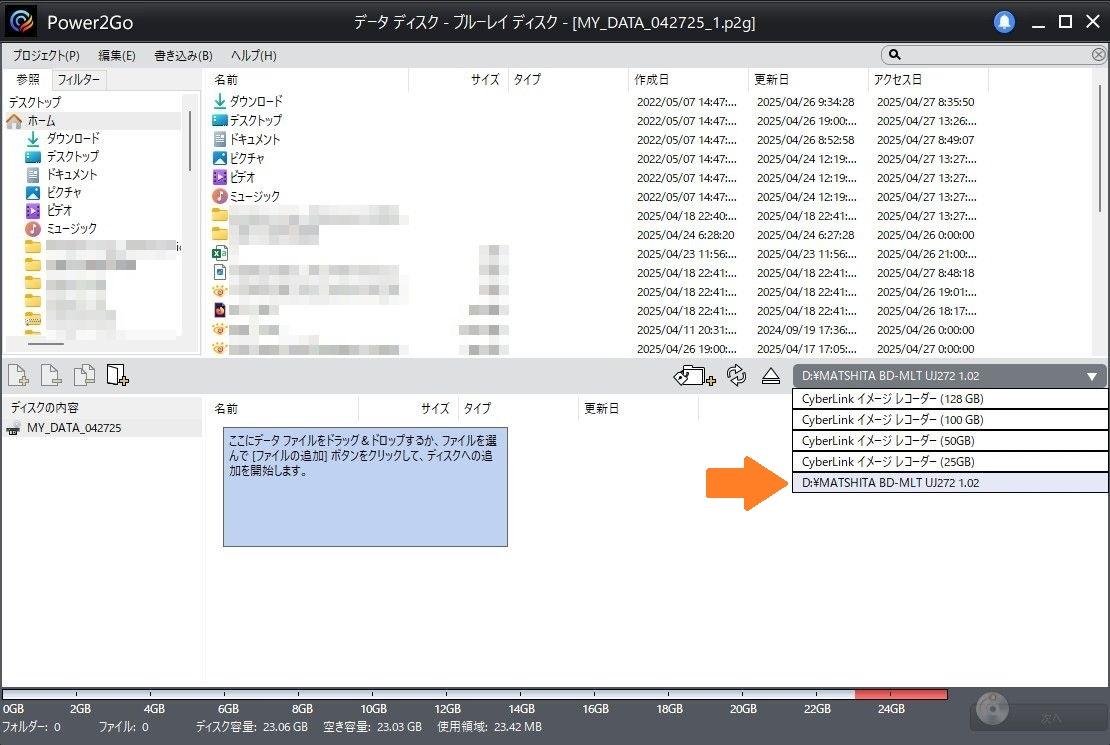
Task: Click the 2025/04/27 8:35:50 access cell
Action: pyautogui.click(x=925, y=102)
